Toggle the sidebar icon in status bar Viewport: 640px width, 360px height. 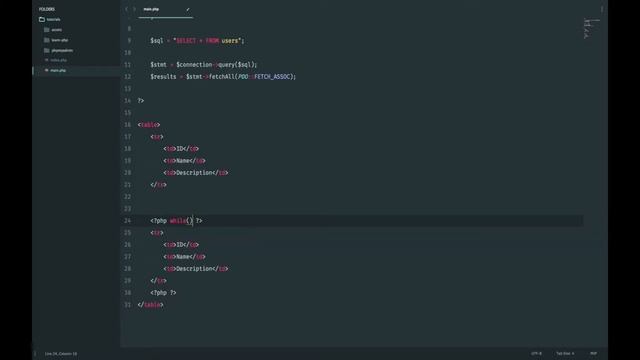click(x=35, y=353)
